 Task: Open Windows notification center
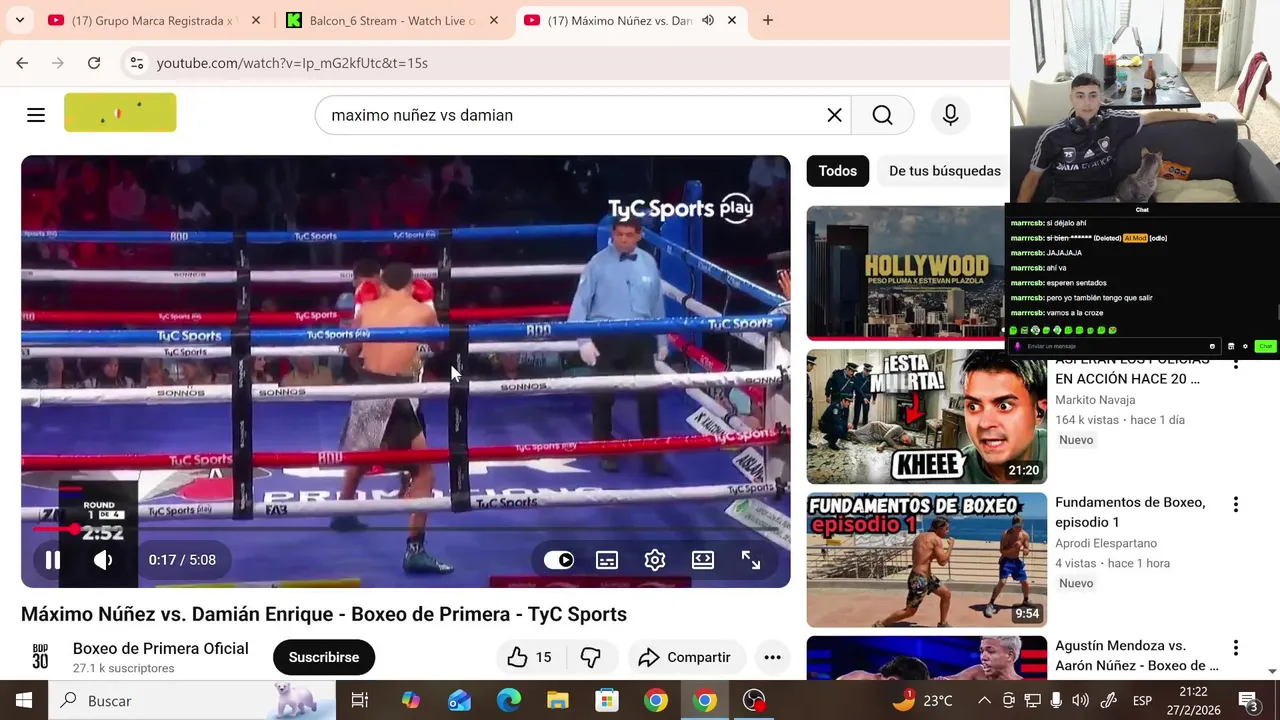(1249, 700)
